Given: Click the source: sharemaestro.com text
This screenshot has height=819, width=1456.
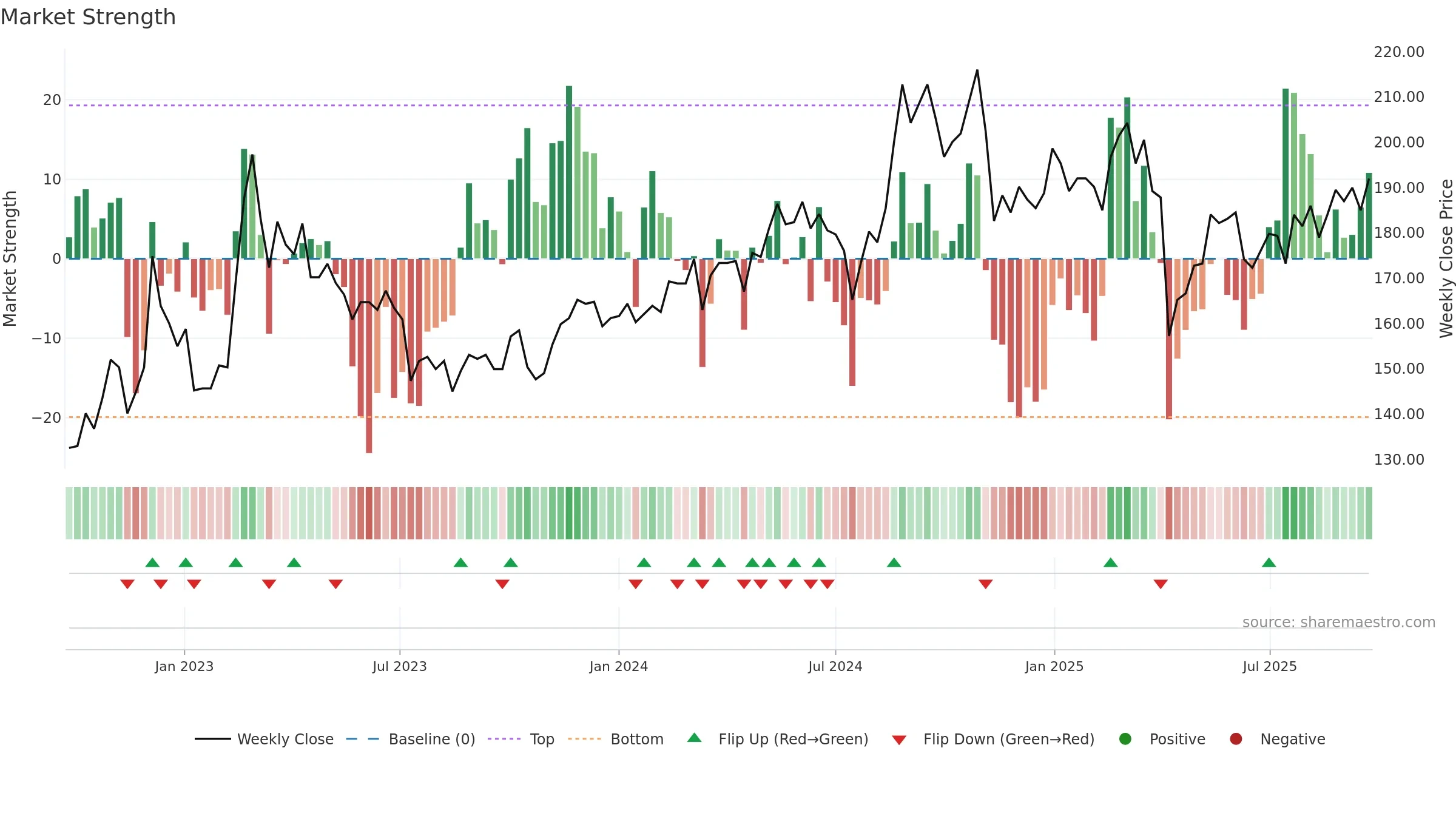Looking at the screenshot, I should coord(1339,622).
